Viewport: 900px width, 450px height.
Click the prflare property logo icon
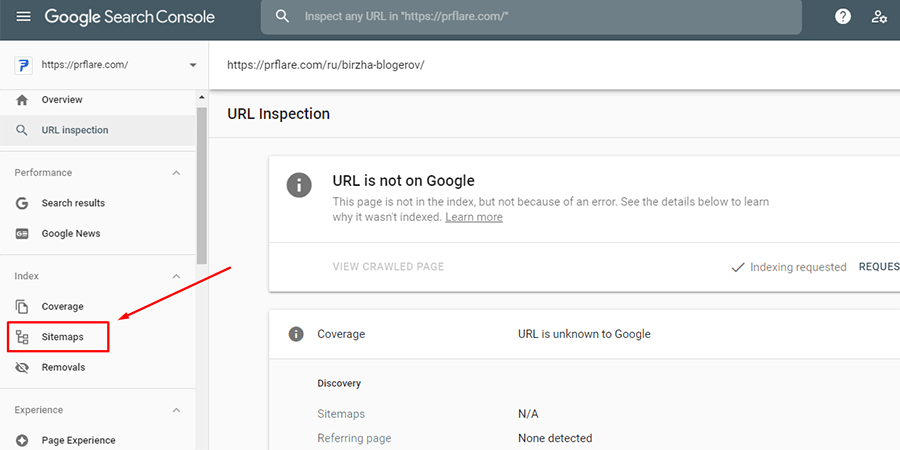click(x=22, y=65)
